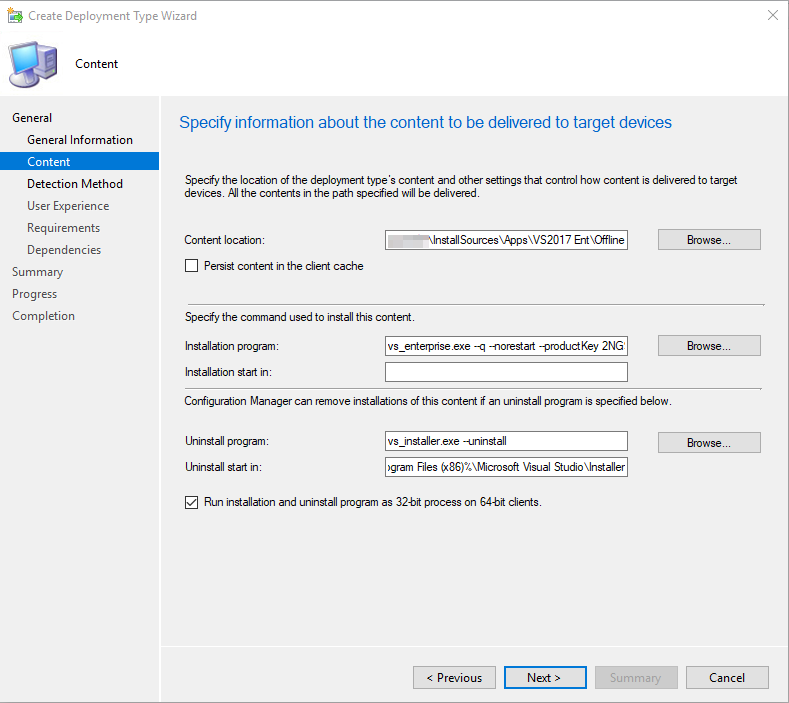This screenshot has width=789, height=703.
Task: Click the computer icon in the header
Action: coord(34,64)
